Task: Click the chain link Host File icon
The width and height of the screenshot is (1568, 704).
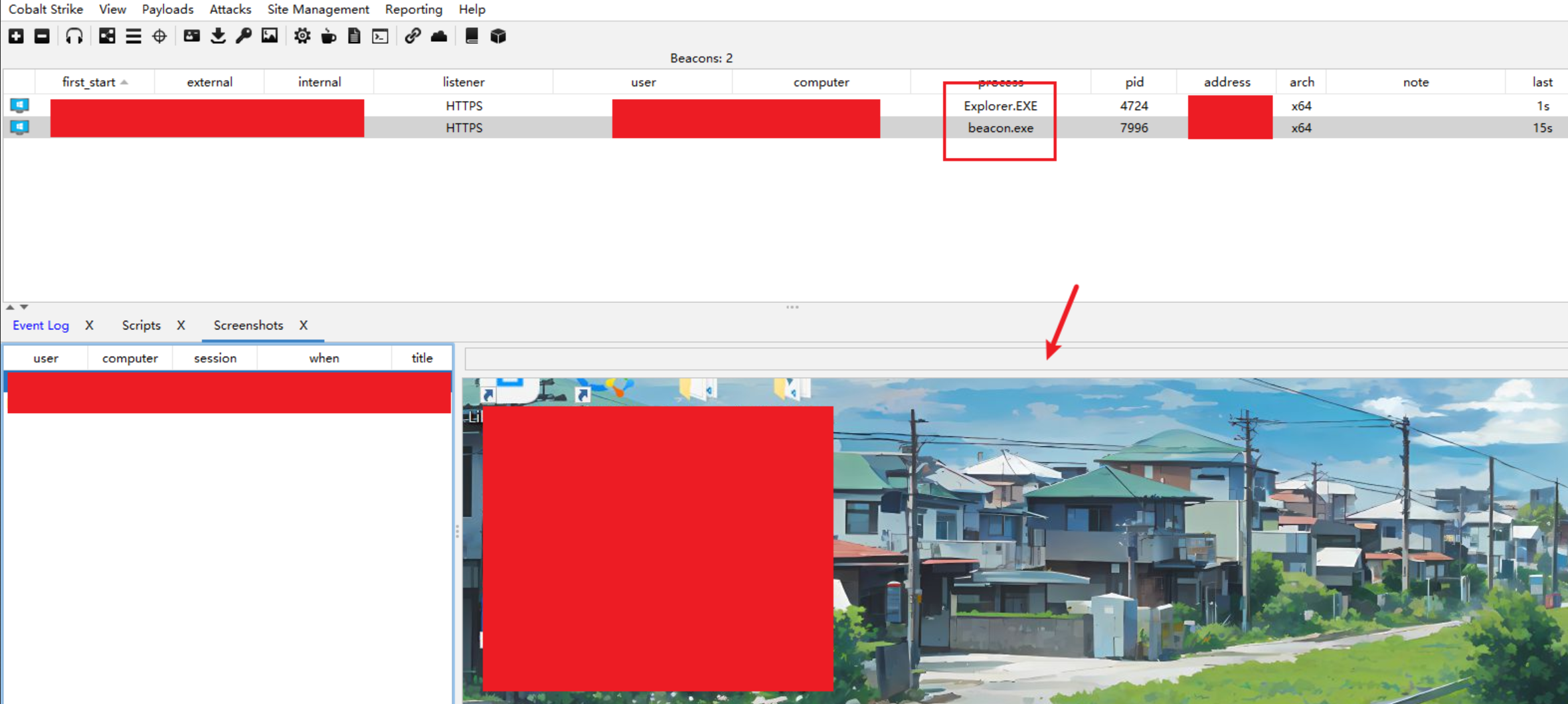Action: coord(412,36)
